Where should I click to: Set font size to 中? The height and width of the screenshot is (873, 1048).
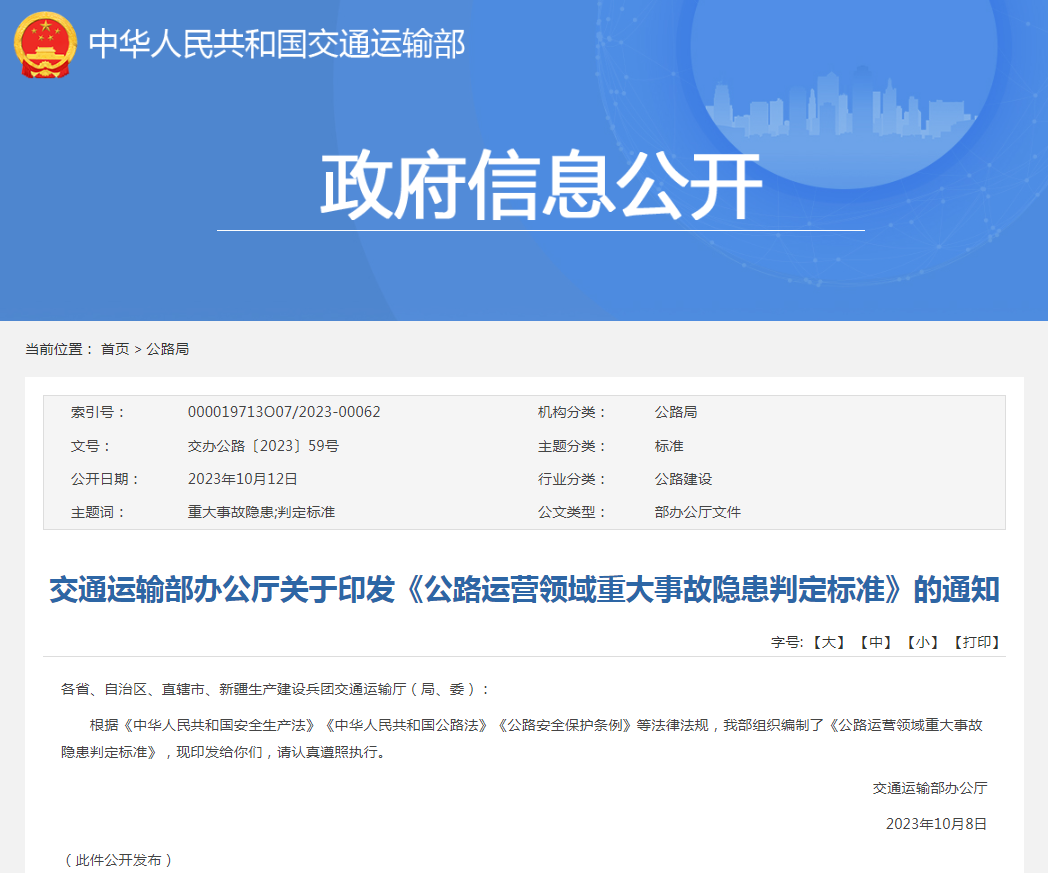[875, 642]
